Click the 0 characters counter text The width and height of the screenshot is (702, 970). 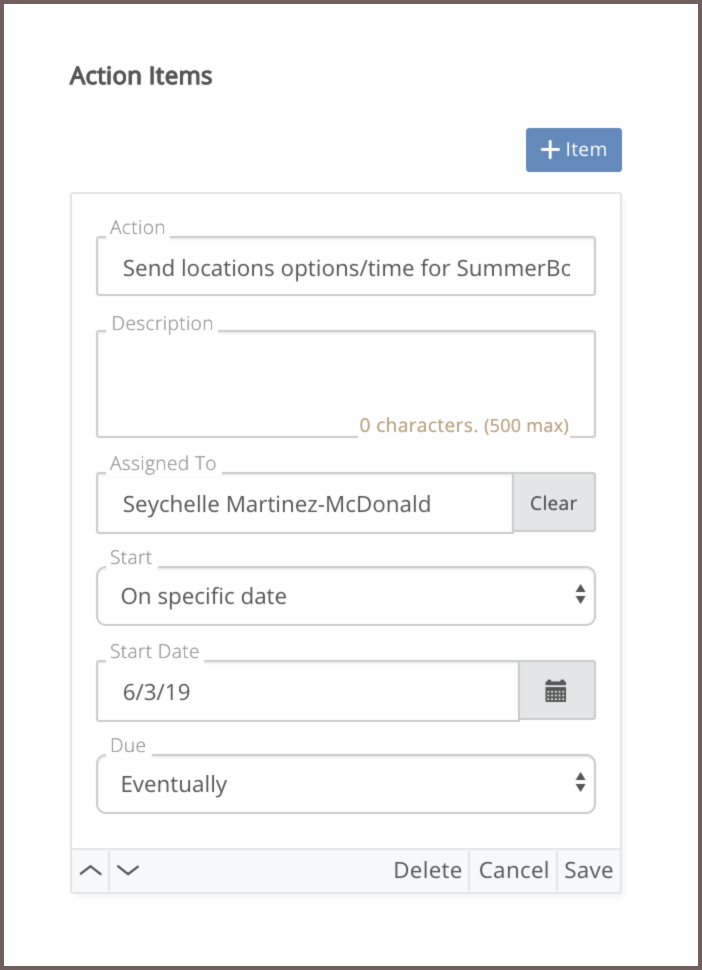[x=464, y=426]
